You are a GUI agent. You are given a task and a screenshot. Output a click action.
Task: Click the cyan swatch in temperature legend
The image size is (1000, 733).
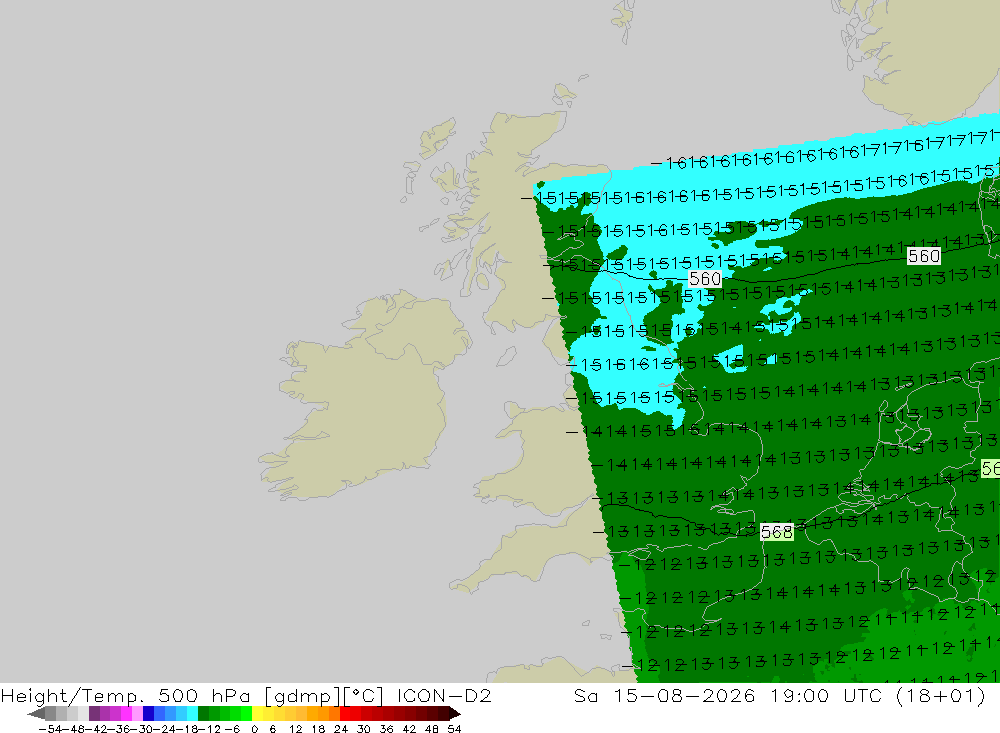click(x=193, y=714)
